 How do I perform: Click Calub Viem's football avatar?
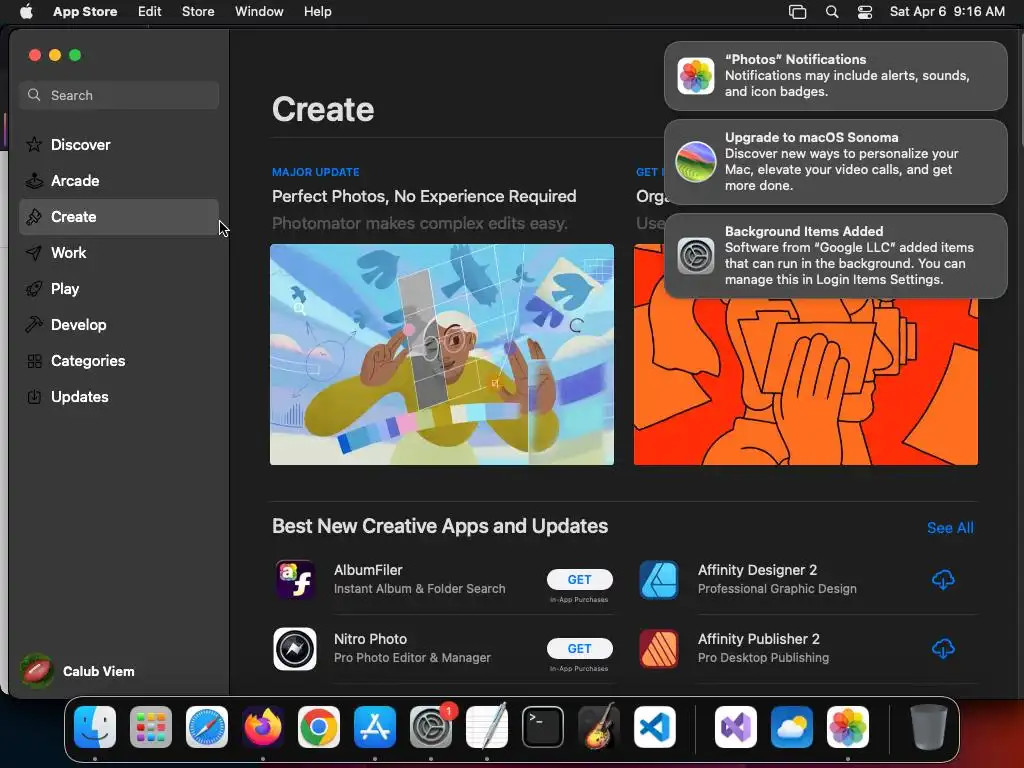37,671
